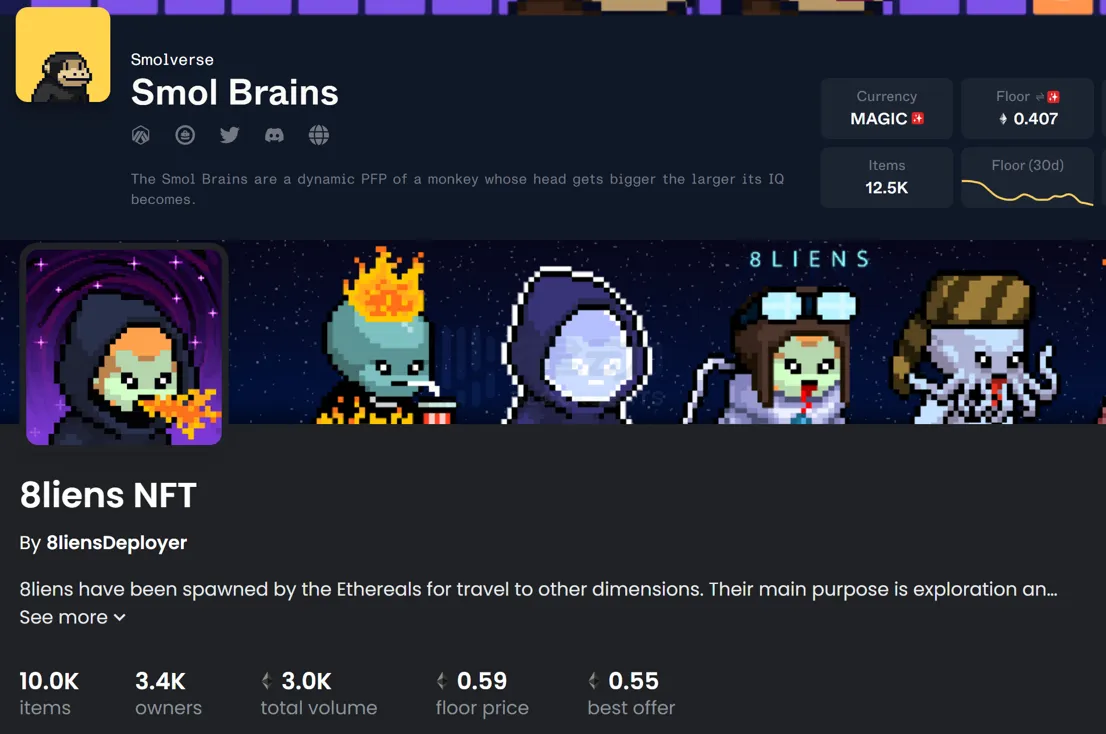1106x734 pixels.
Task: Open the Smolverse collection link
Action: [172, 60]
